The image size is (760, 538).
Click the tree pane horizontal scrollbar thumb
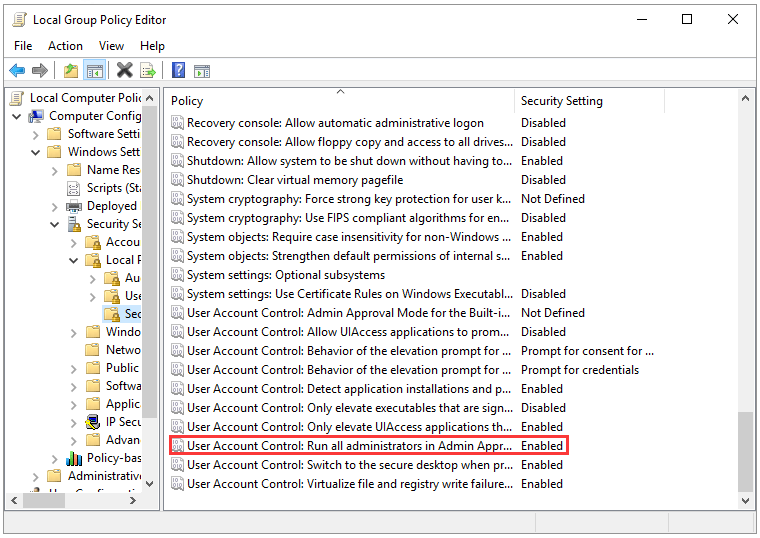click(x=44, y=501)
